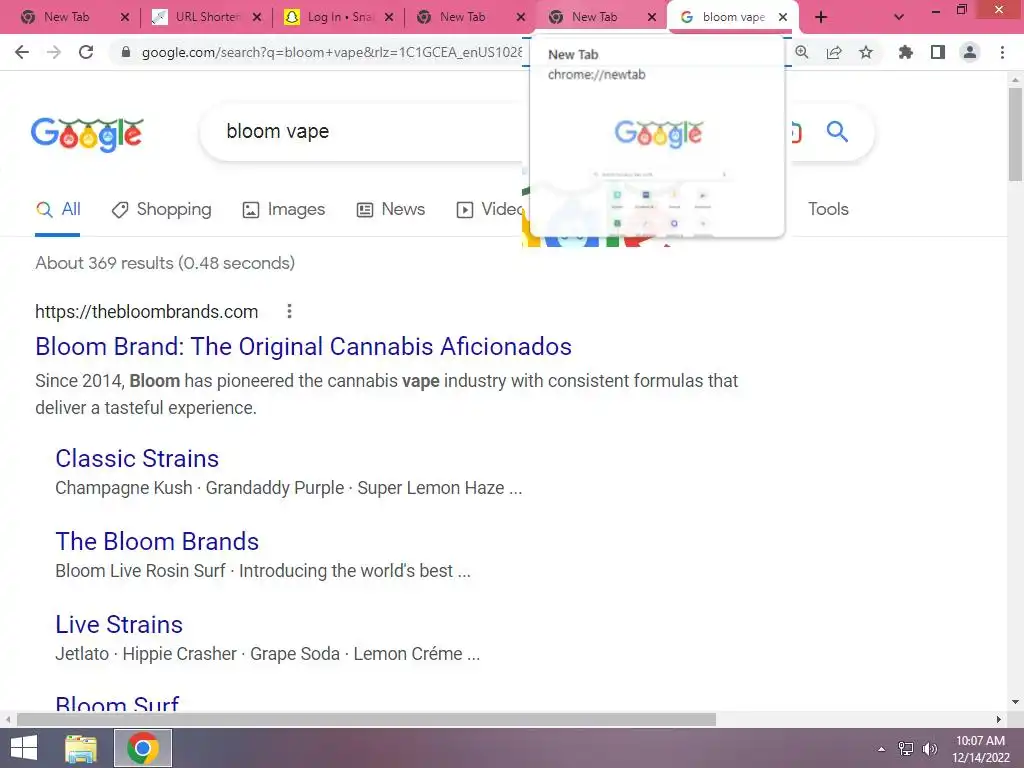Open File Explorer from the taskbar
Screen dimensions: 1024x768
tap(81, 748)
